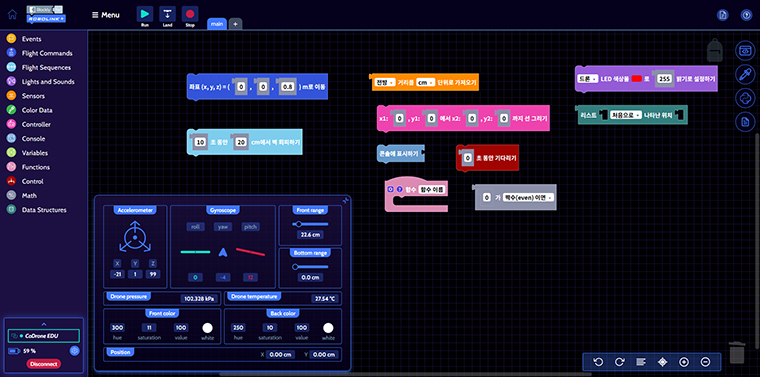Select the yaw gyroscope label
The width and height of the screenshot is (760, 377).
222,227
